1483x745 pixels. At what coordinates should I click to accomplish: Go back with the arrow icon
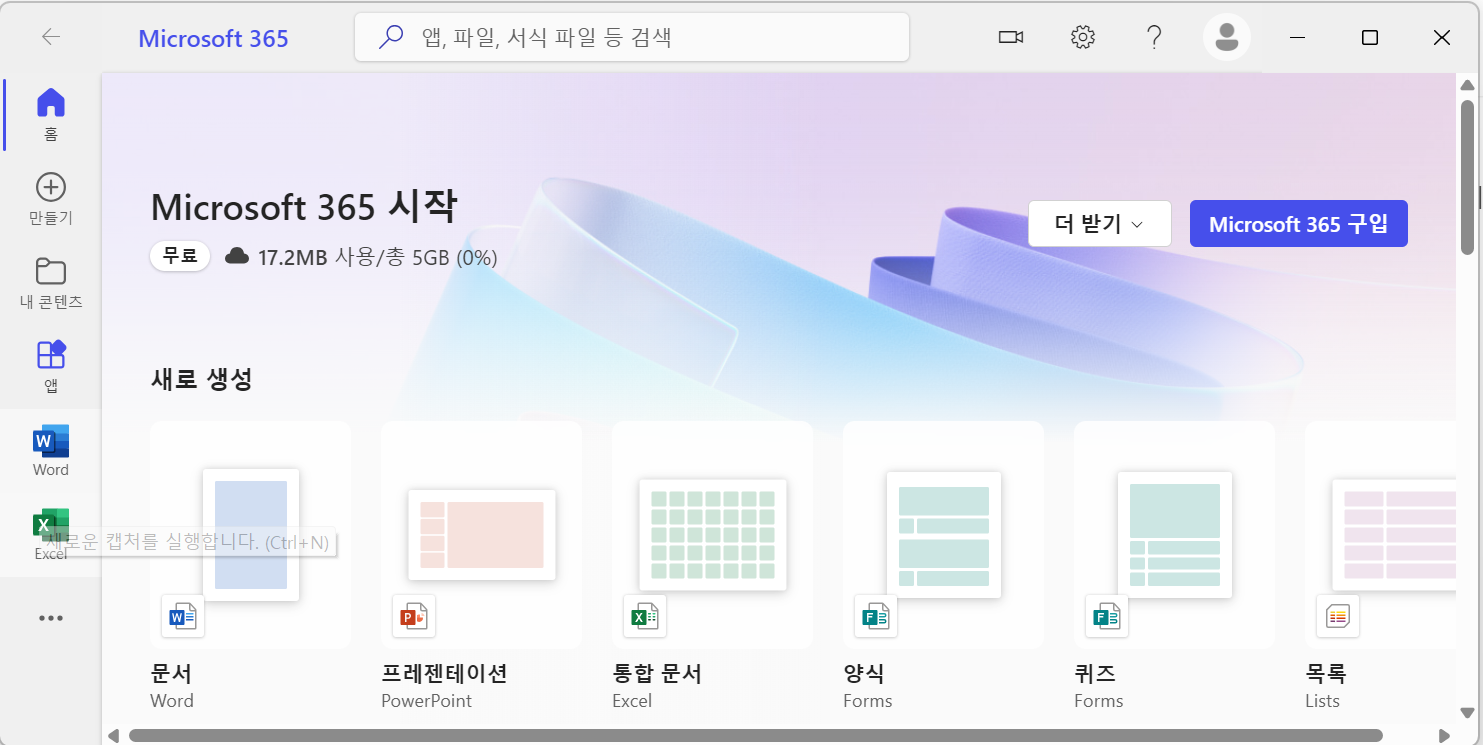click(x=50, y=37)
